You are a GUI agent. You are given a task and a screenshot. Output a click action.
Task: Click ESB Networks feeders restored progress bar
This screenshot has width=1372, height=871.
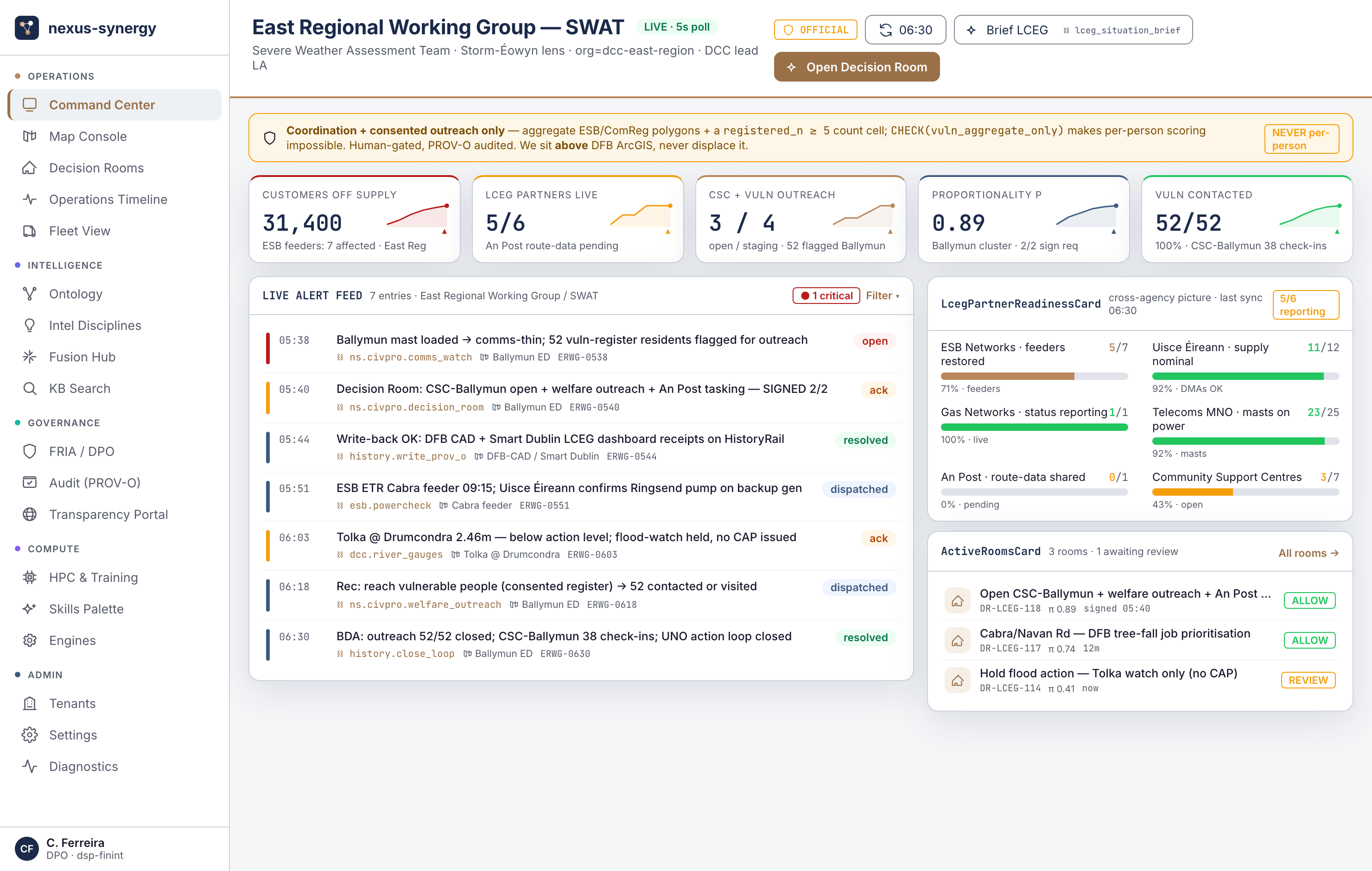coord(1034,376)
